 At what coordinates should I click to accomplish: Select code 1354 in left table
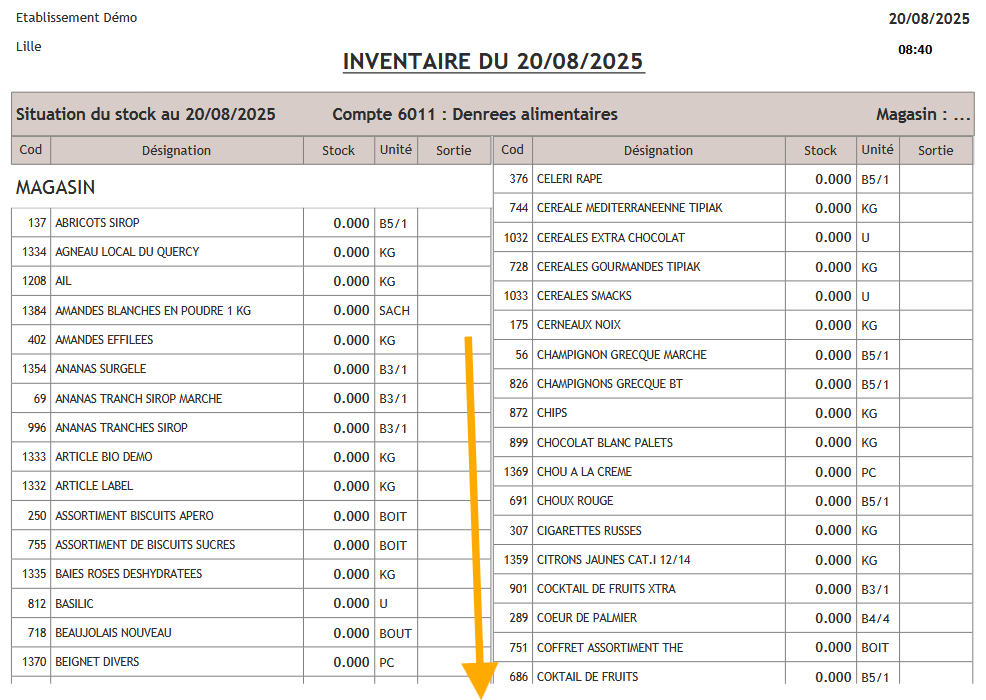point(34,369)
